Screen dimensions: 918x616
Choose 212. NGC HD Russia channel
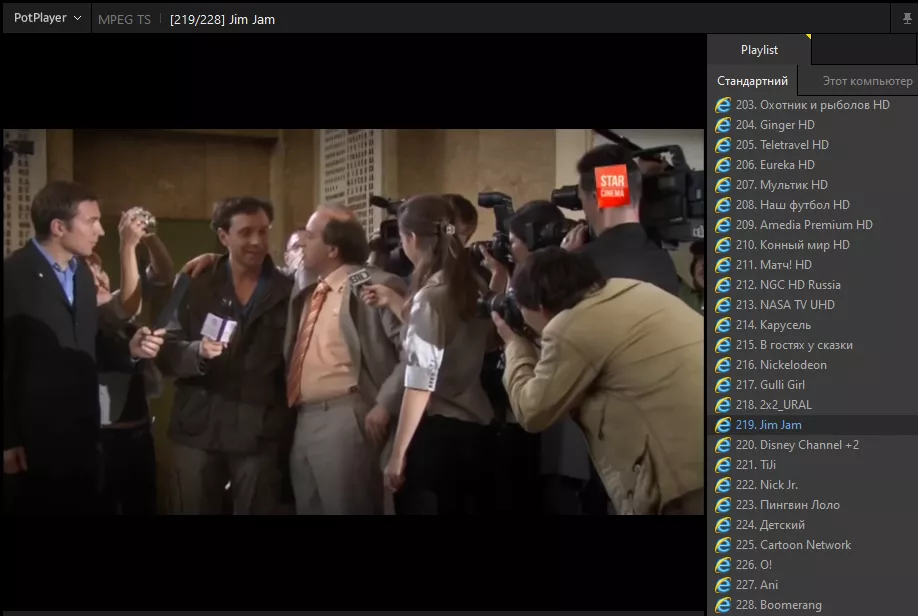(x=813, y=285)
